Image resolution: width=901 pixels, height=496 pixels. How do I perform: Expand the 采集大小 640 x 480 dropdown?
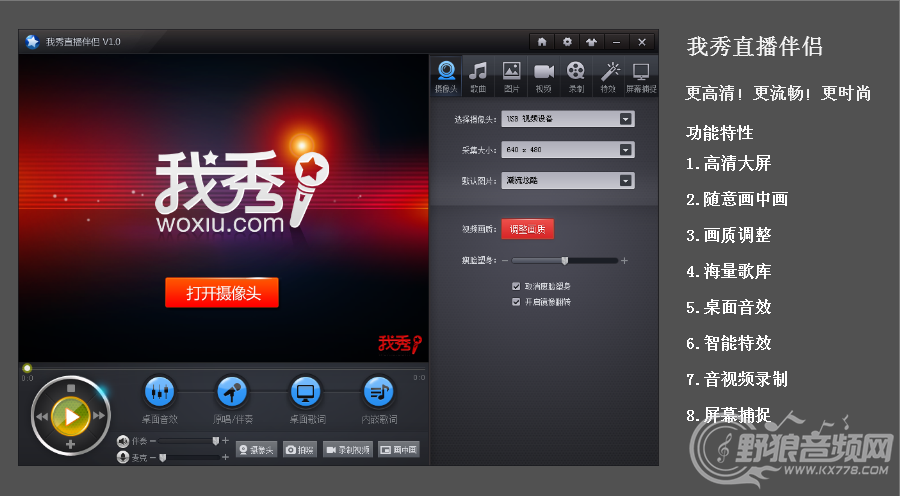coord(626,150)
